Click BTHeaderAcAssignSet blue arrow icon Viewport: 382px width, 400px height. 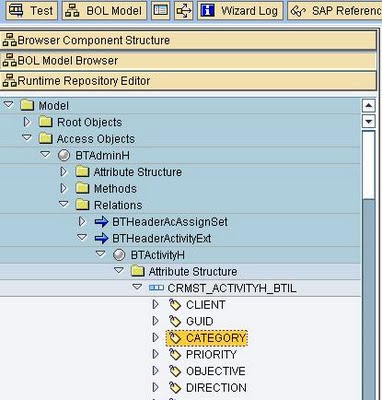pyautogui.click(x=101, y=222)
